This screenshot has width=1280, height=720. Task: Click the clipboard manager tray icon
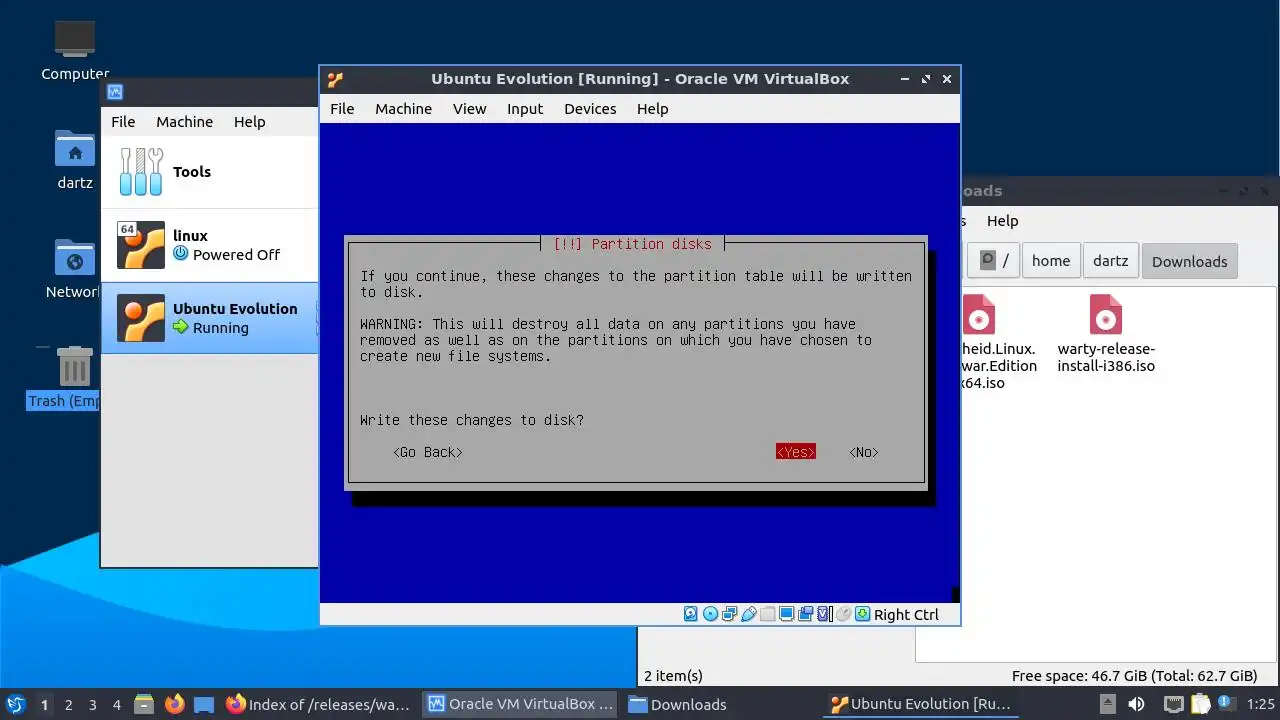(x=1200, y=704)
